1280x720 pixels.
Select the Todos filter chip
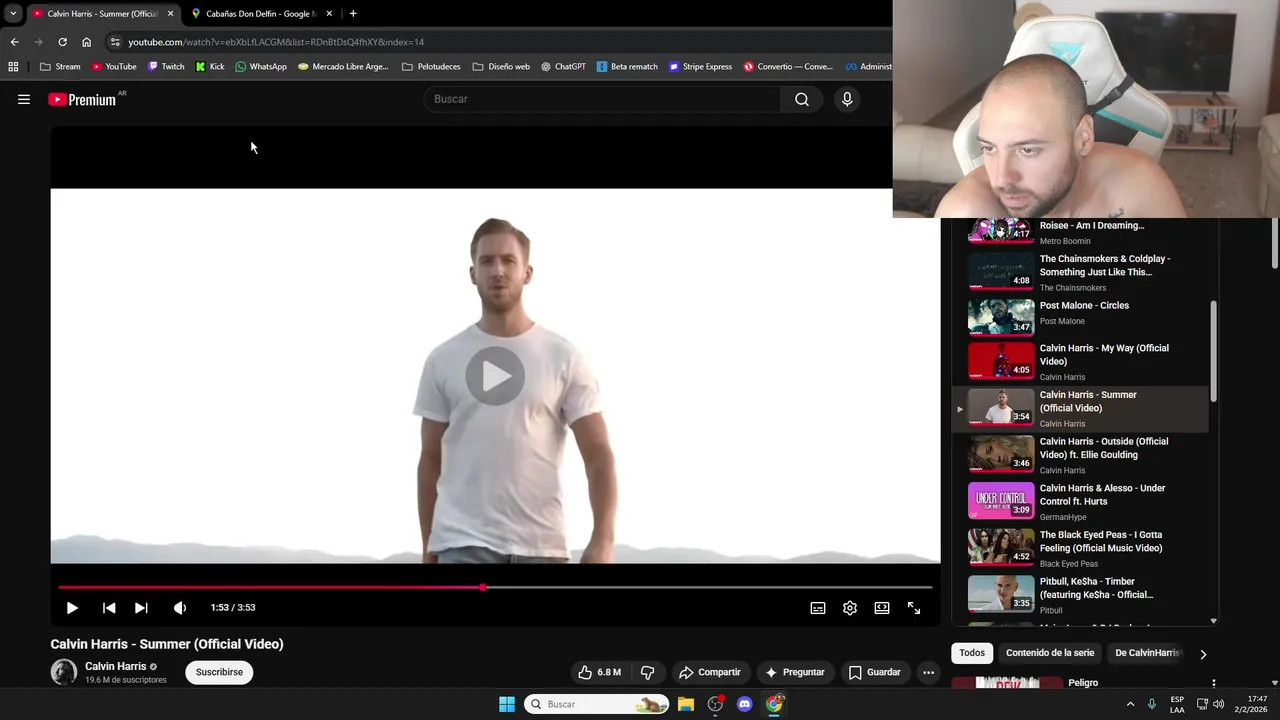point(972,653)
